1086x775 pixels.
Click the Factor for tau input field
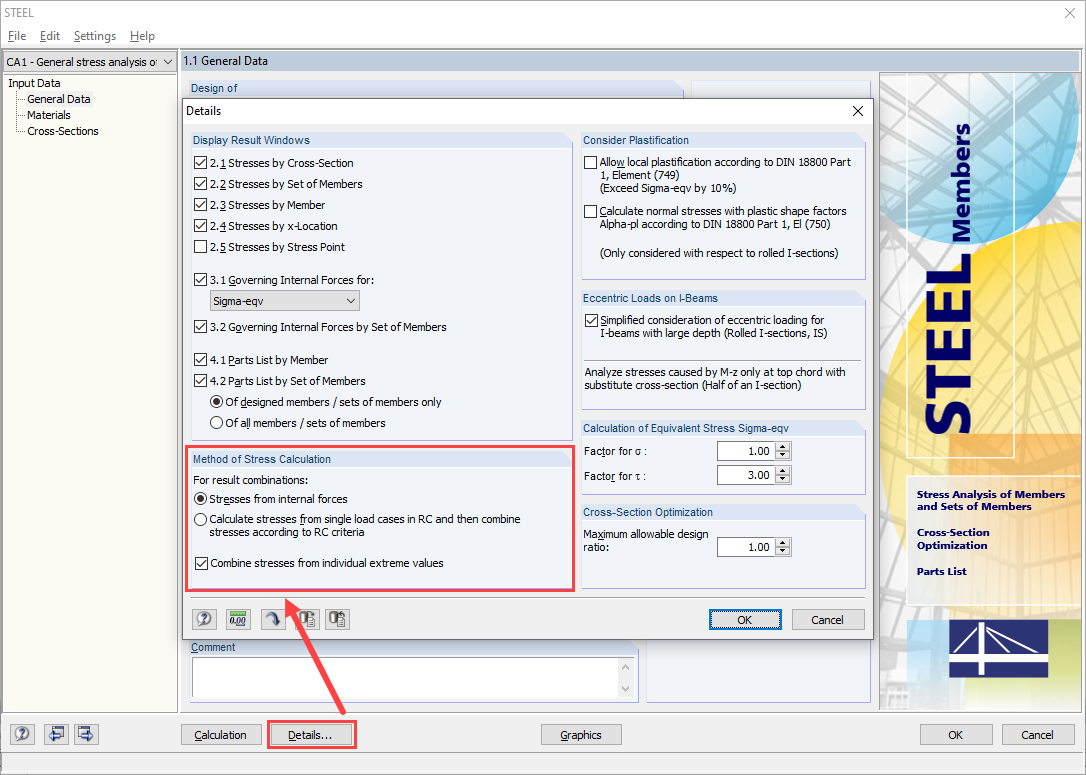pyautogui.click(x=746, y=475)
